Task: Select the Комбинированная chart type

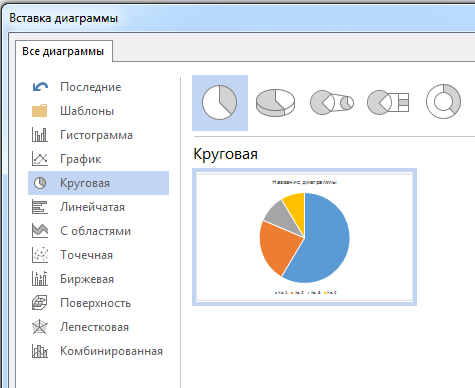Action: point(98,351)
